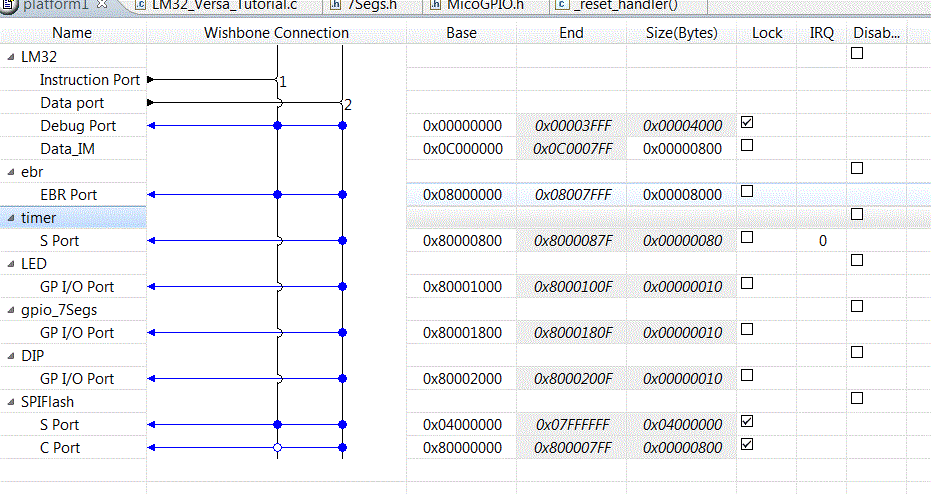Select the Instruction Port row
Viewport: 931px width, 494px height.
click(90, 80)
